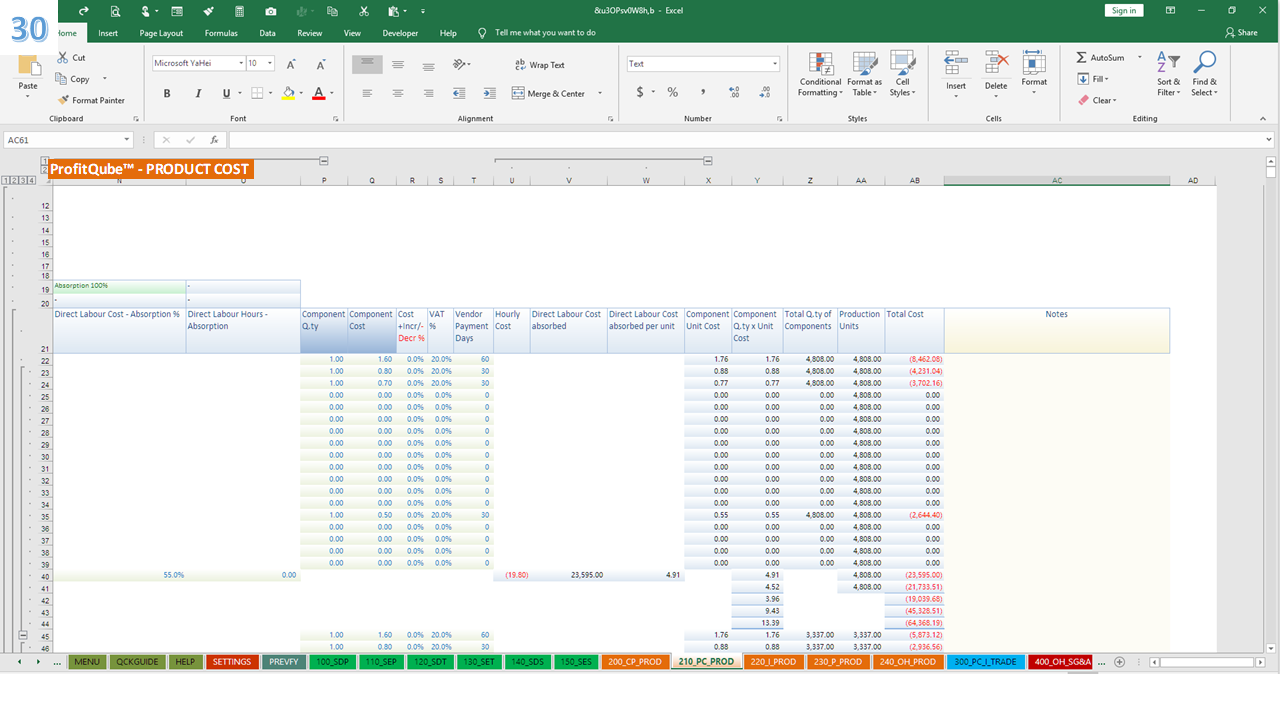Open the Find & Select button

pos(1205,75)
